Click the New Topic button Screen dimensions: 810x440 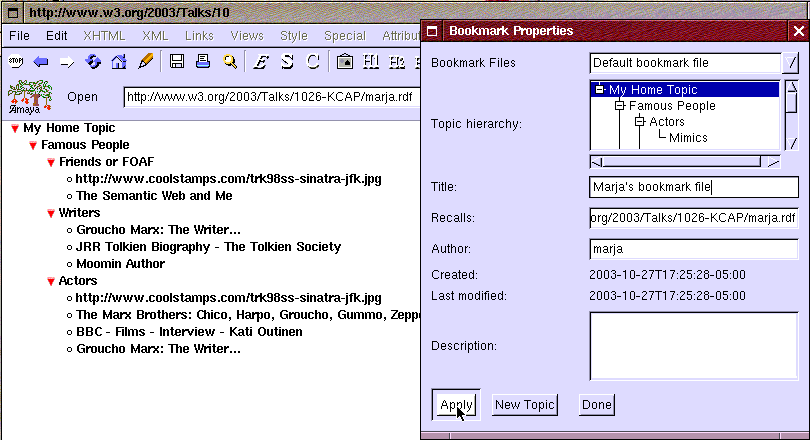[524, 405]
